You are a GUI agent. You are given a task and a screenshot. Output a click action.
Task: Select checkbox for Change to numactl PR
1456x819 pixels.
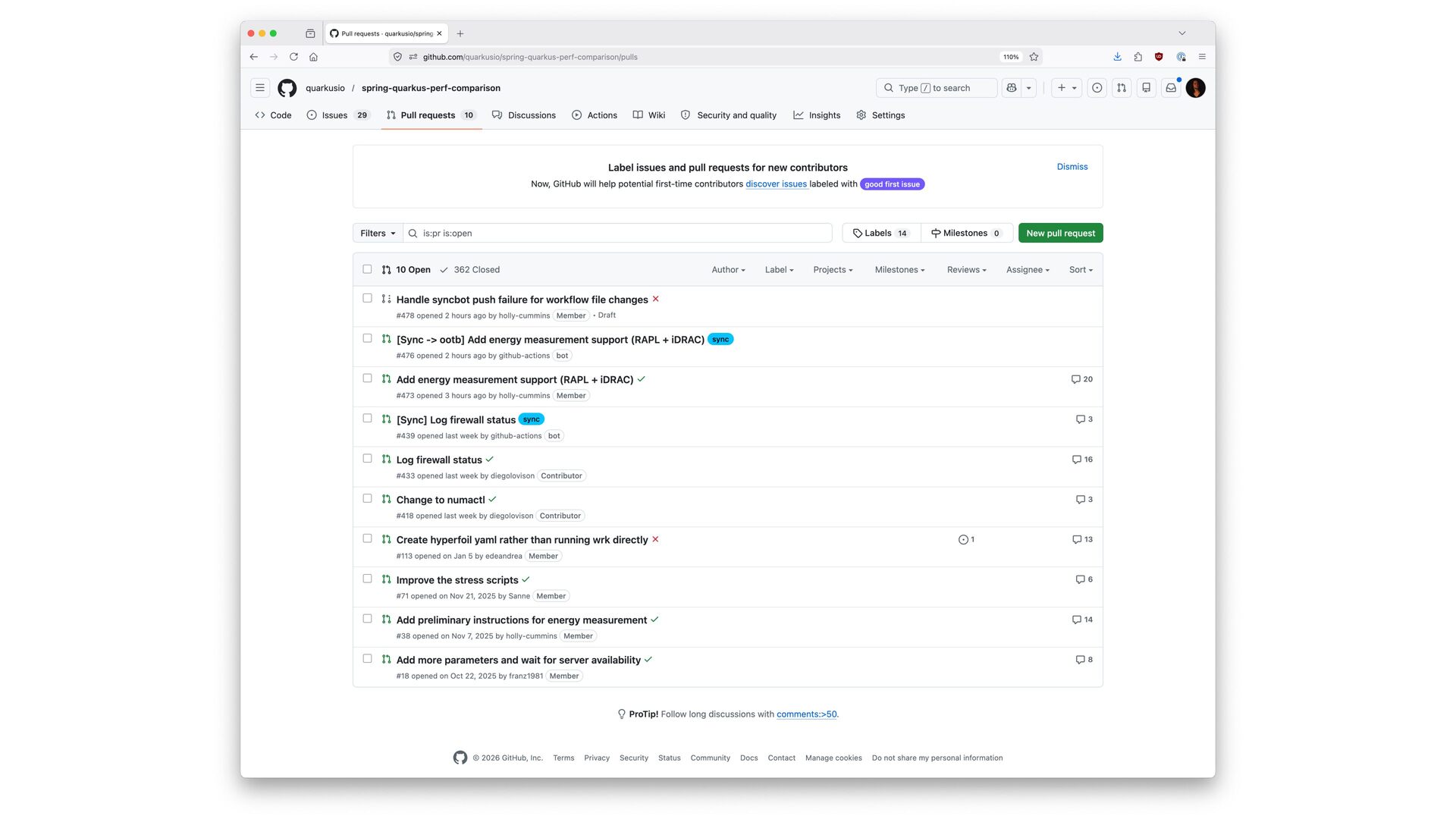coord(367,499)
